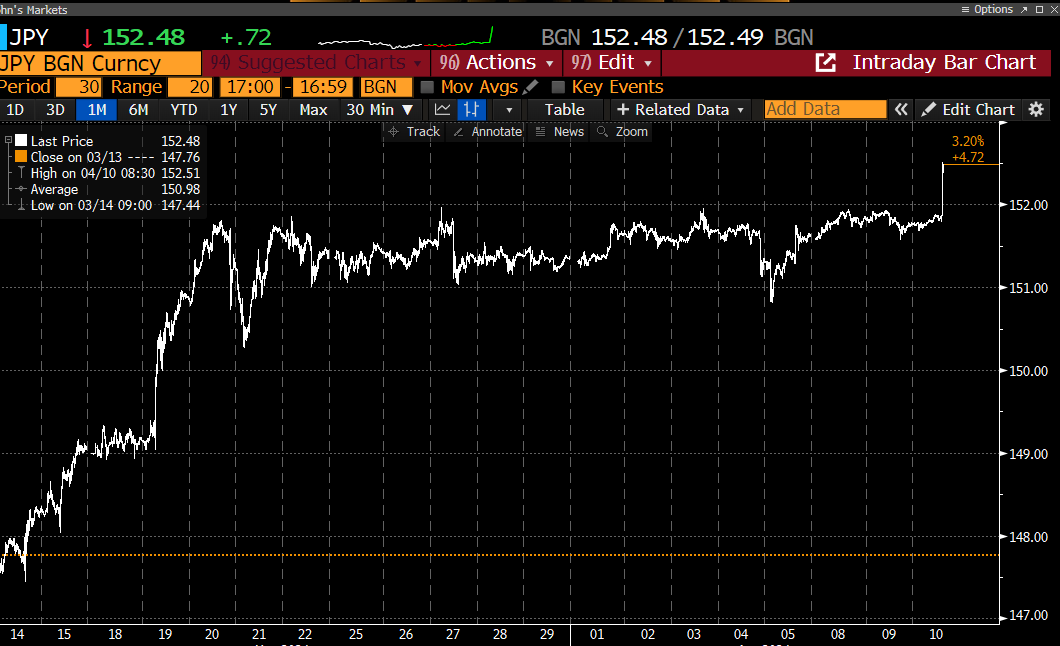The width and height of the screenshot is (1060, 646).
Task: Open the Related Data dropdown
Action: pos(680,109)
